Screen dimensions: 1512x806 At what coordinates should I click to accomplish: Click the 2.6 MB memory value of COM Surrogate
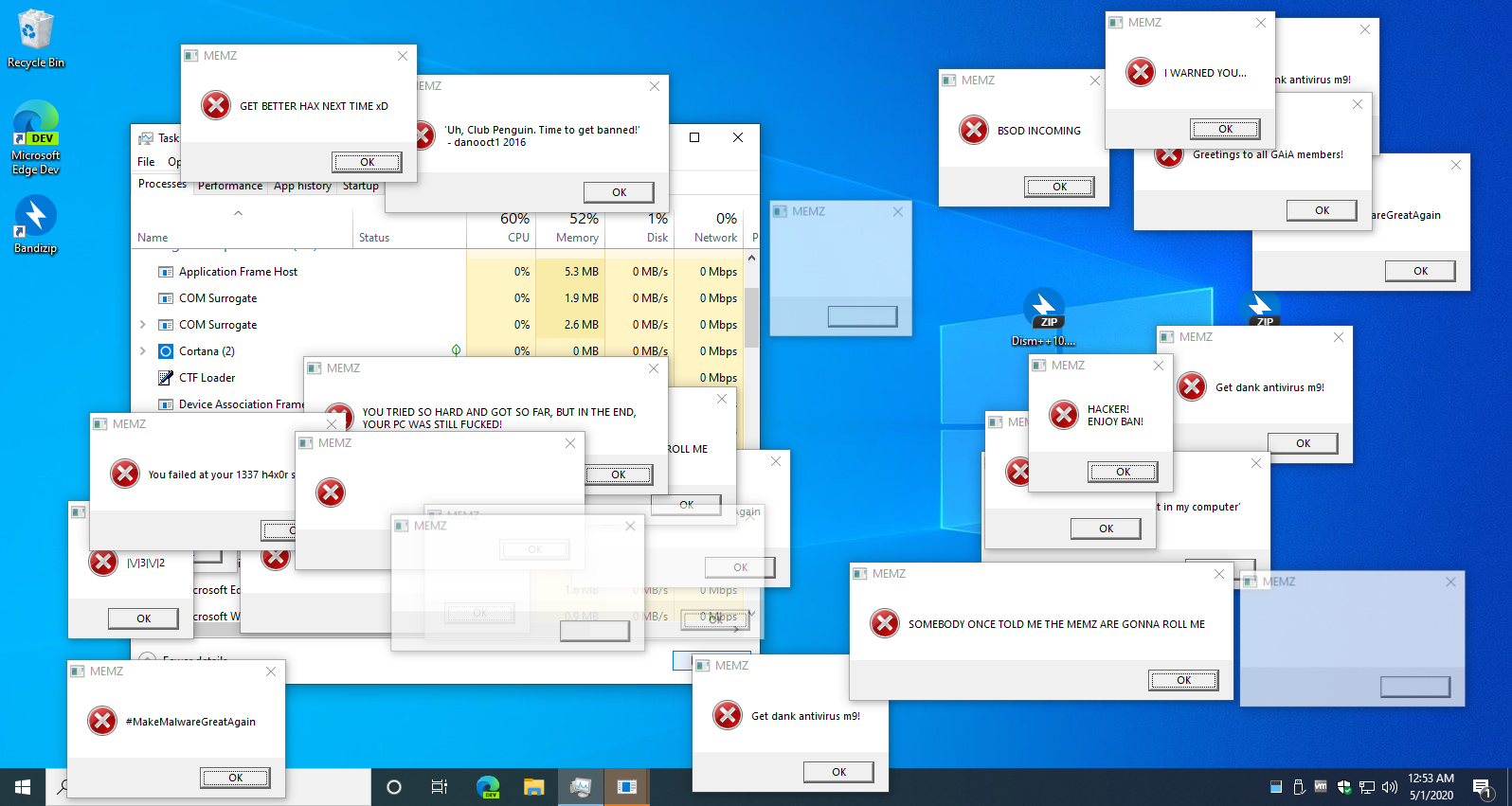pyautogui.click(x=570, y=325)
